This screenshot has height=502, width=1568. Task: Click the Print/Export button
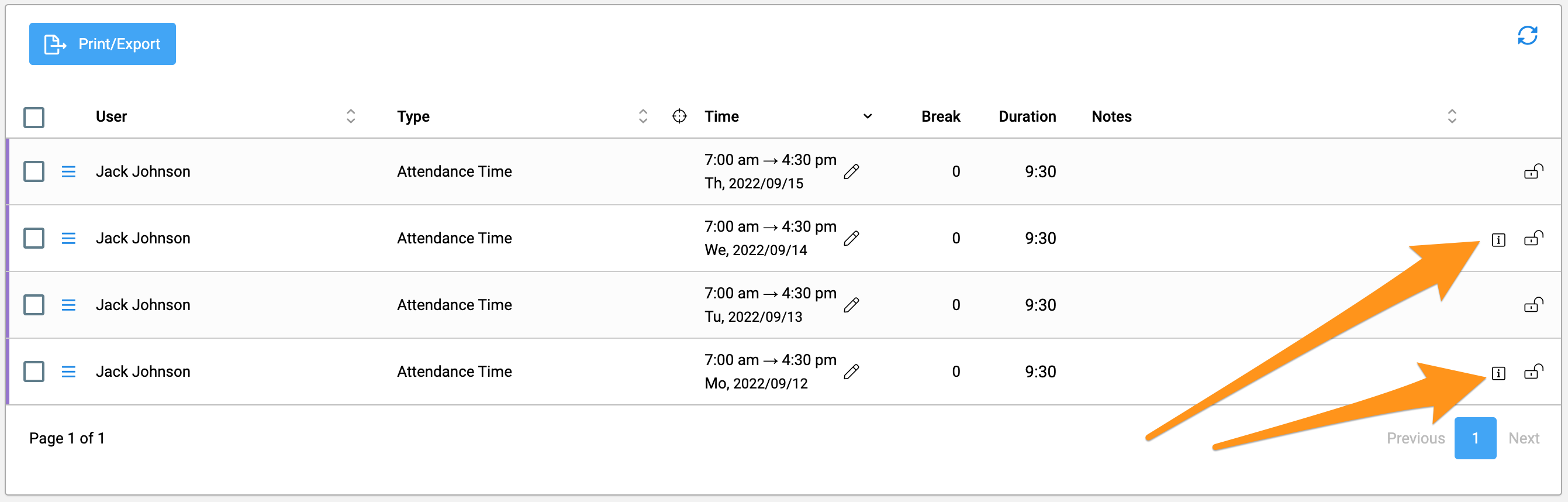(102, 44)
